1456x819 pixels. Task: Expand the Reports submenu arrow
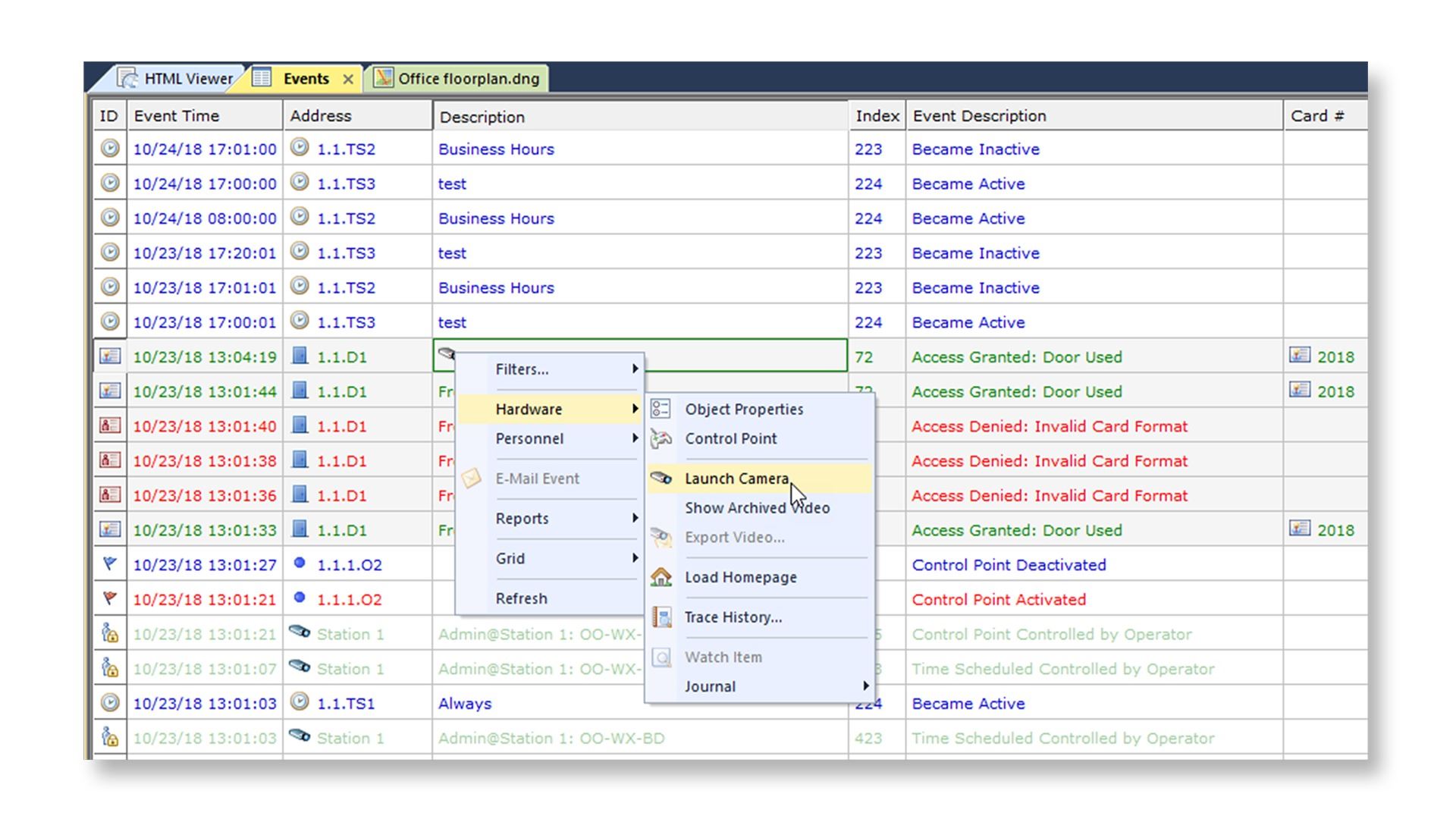(x=634, y=518)
